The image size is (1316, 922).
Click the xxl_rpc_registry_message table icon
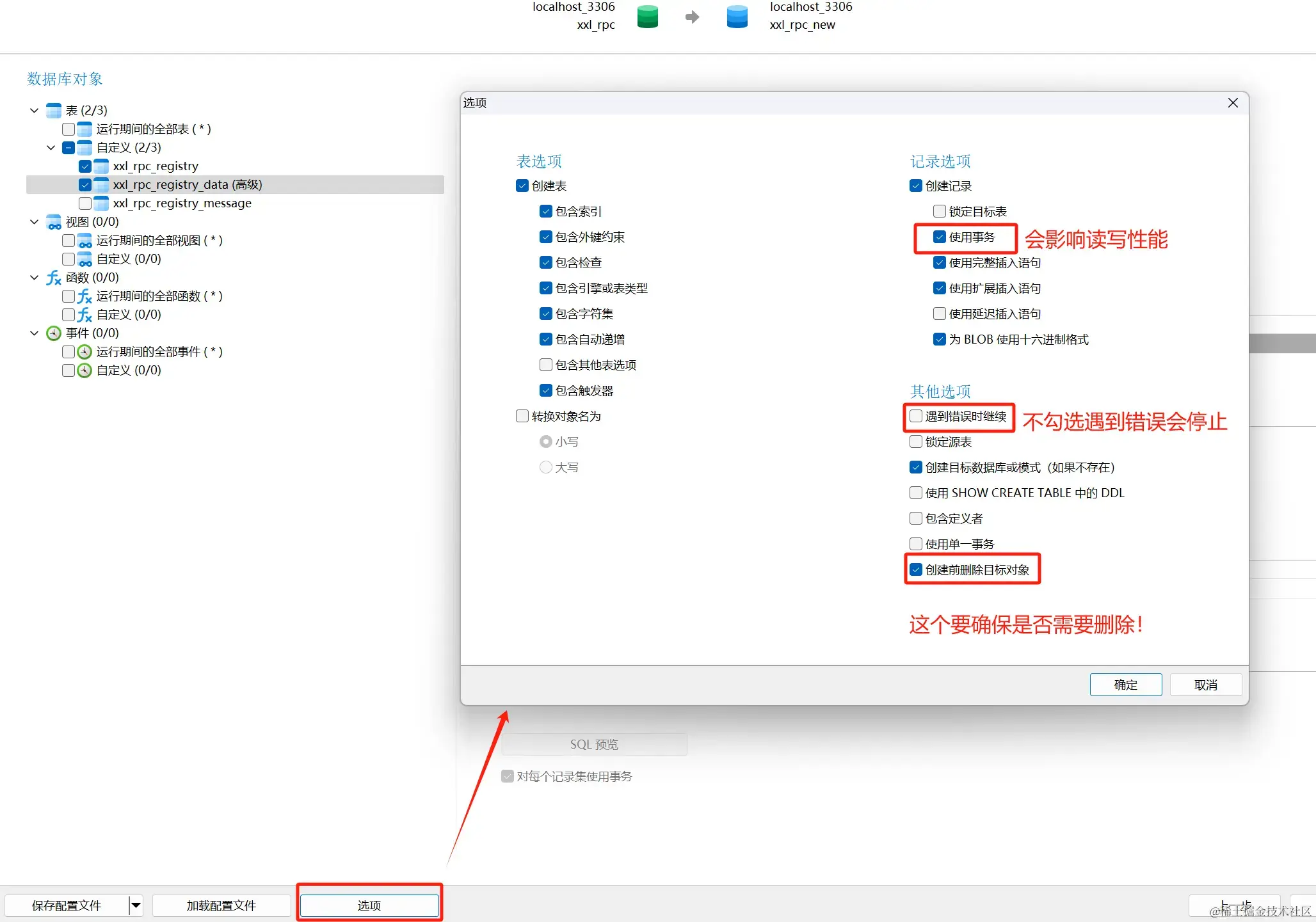tap(101, 203)
